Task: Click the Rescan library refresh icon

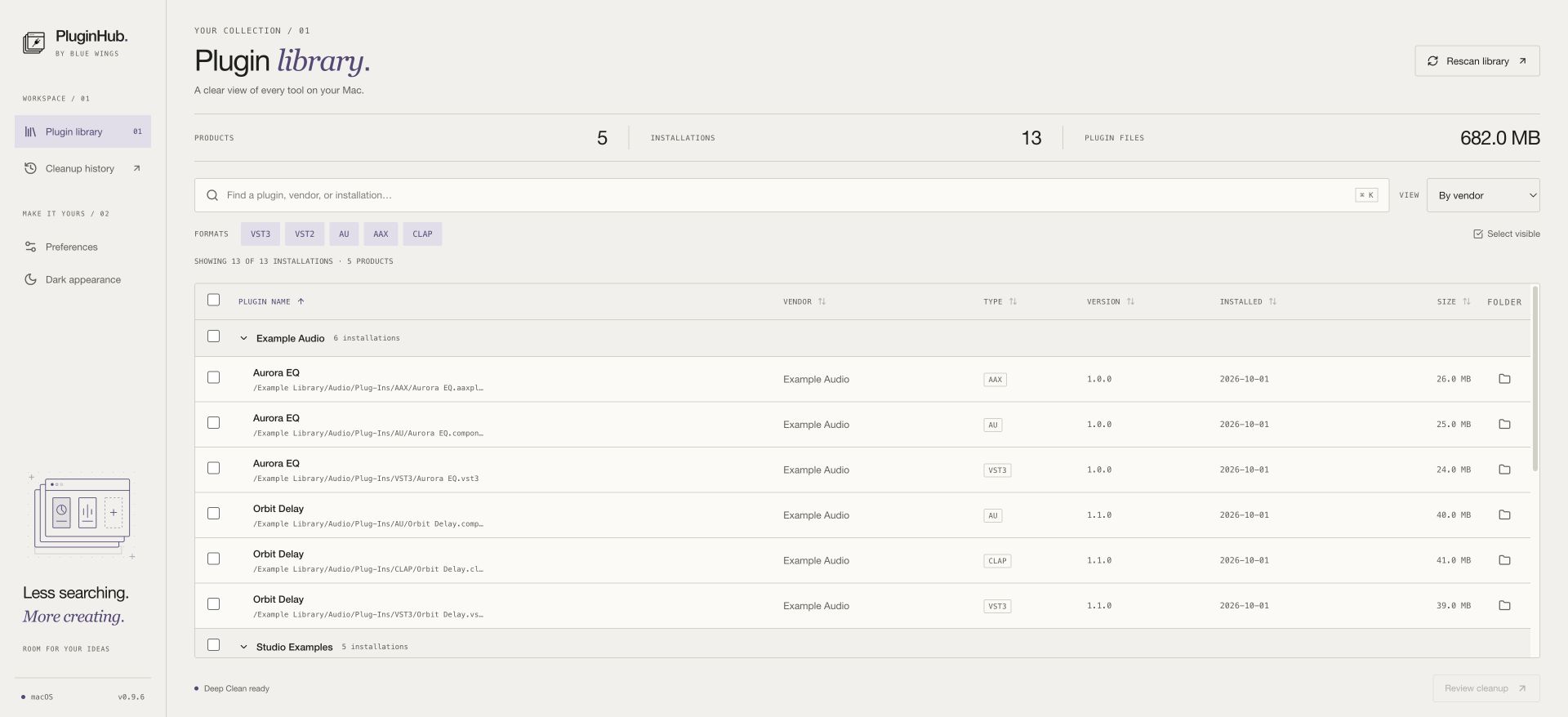Action: point(1432,61)
